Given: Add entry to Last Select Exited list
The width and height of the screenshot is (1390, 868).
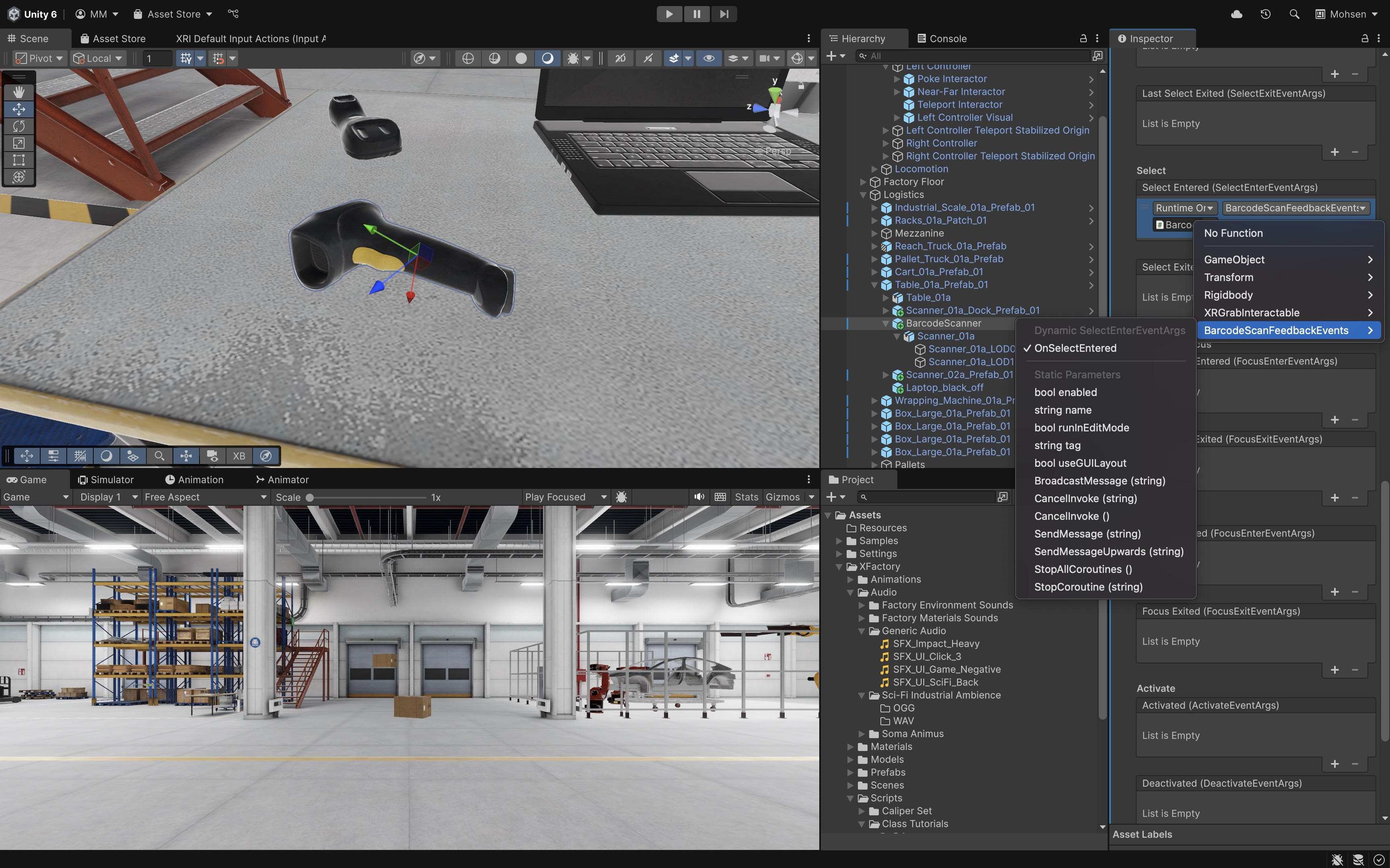Looking at the screenshot, I should coord(1334,152).
